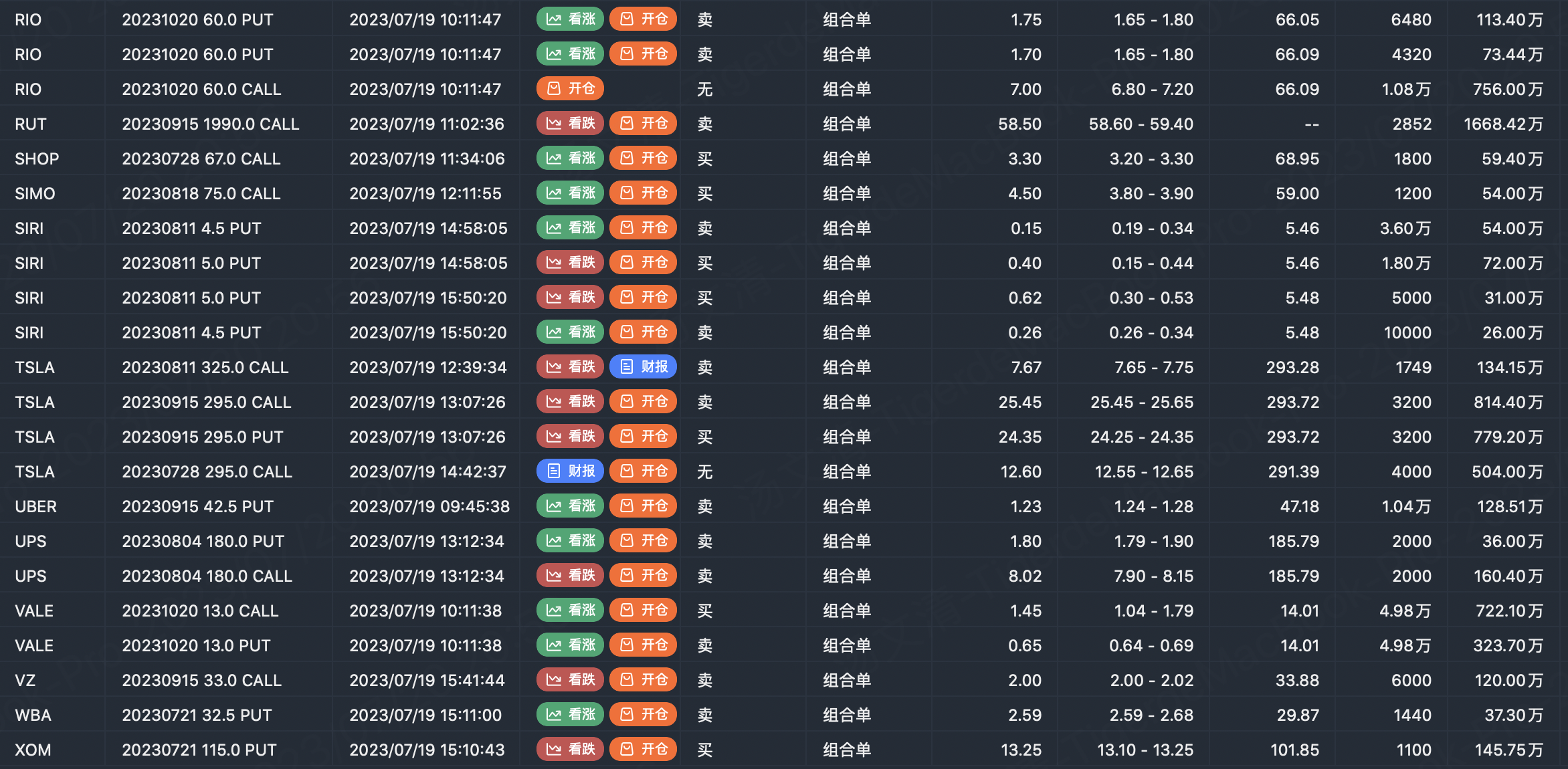The image size is (1568, 769).
Task: Select the SHOP ticker symbol
Action: [37, 158]
